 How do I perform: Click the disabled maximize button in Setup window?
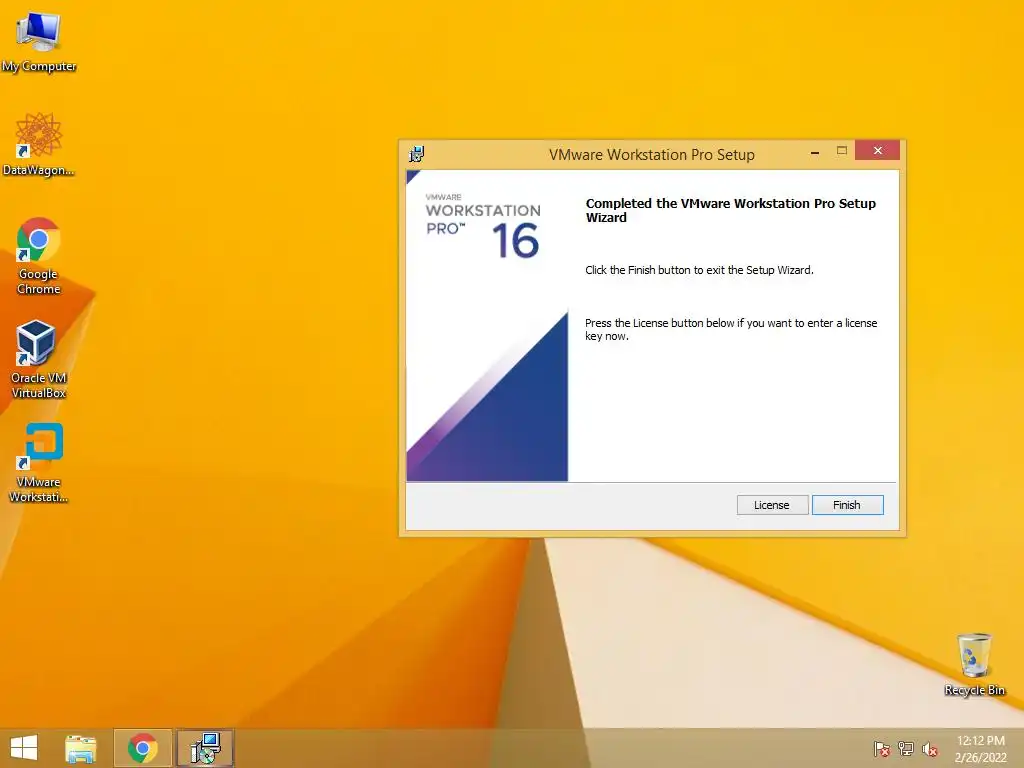coord(842,150)
